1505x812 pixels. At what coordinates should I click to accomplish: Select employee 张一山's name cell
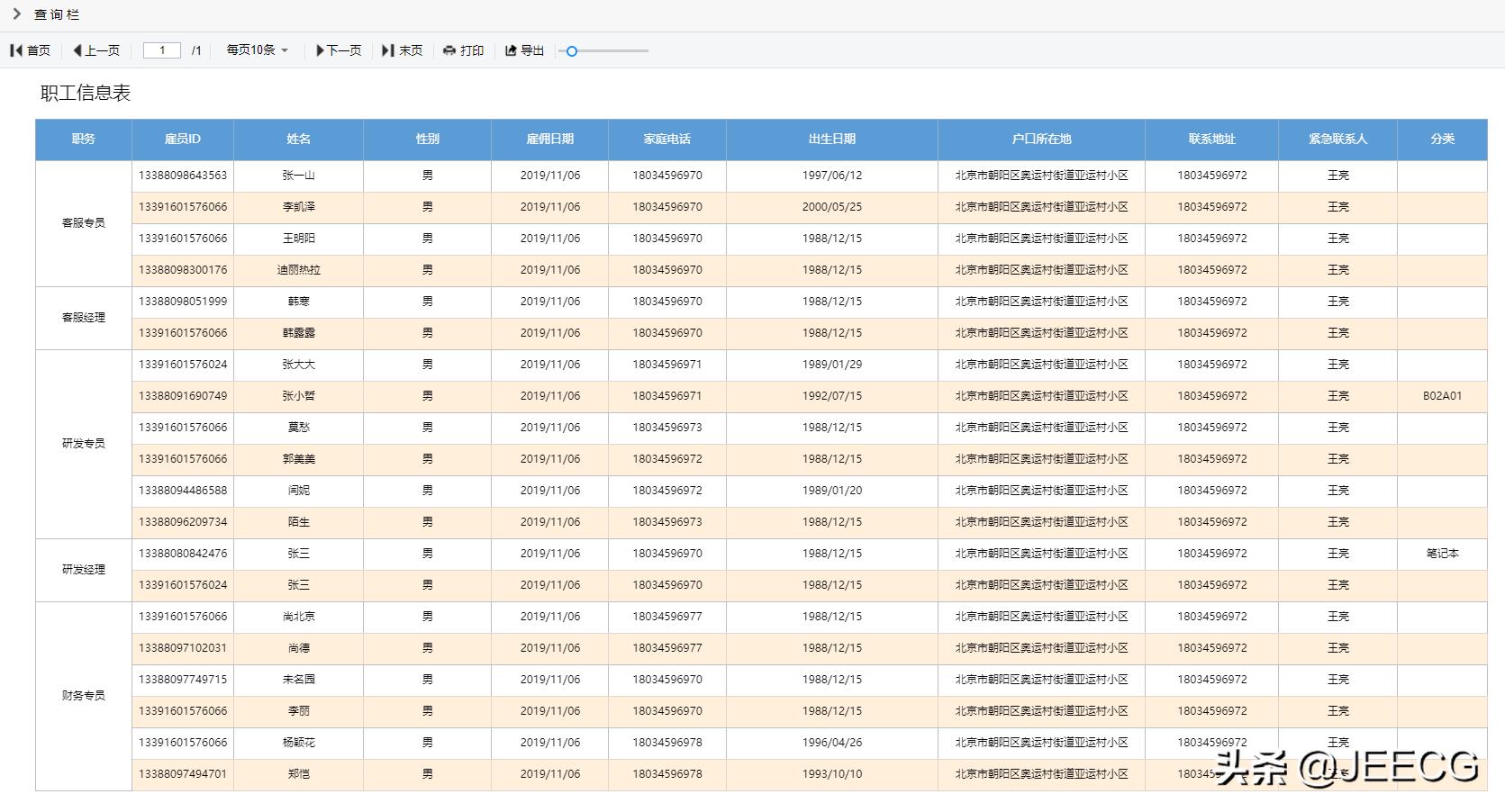(298, 176)
